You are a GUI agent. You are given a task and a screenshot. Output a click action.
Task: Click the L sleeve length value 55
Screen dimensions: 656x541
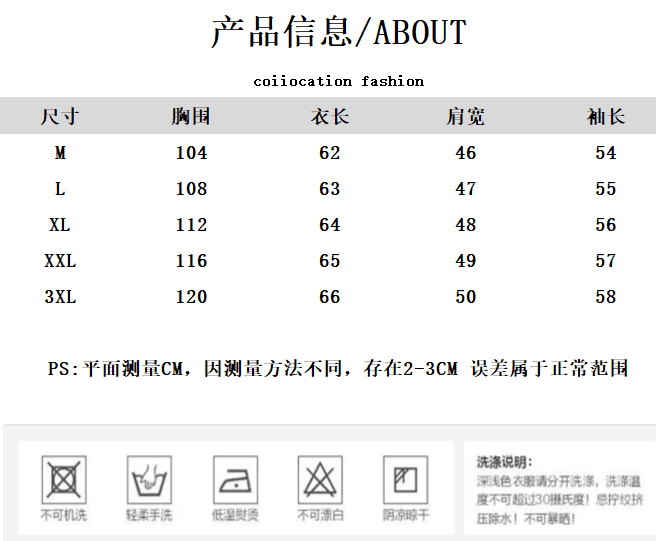tap(606, 189)
